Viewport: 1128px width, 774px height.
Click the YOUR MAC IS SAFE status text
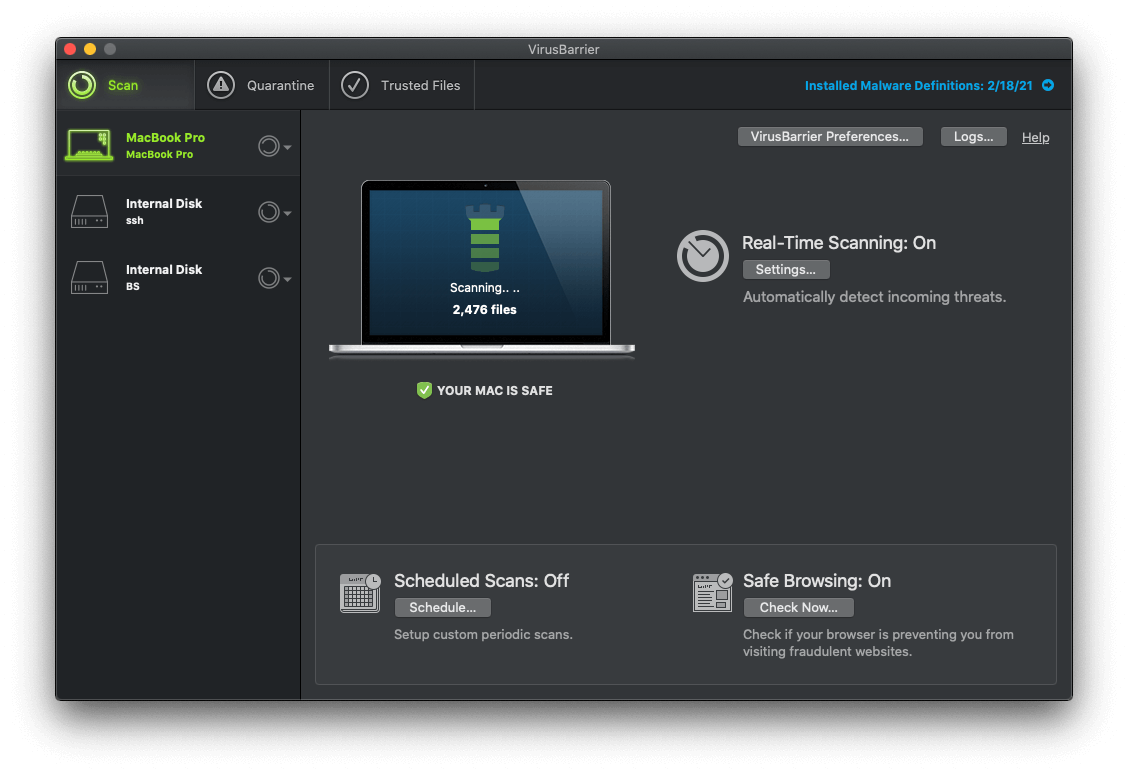tap(495, 391)
